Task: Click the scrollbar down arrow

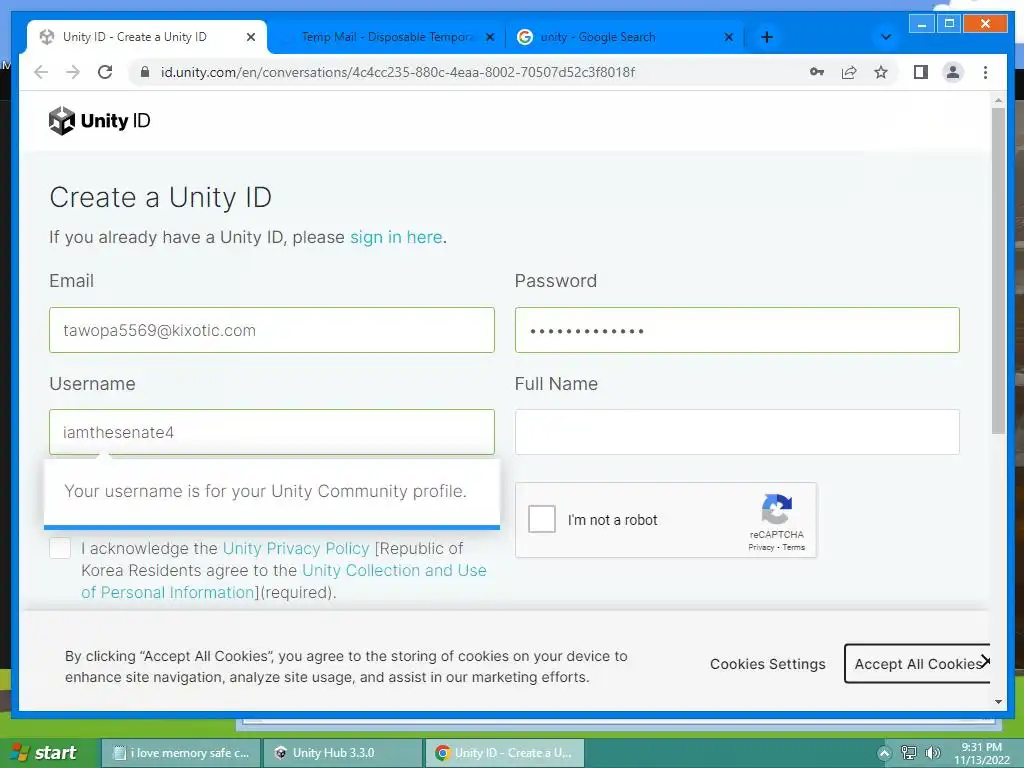Action: point(998,702)
